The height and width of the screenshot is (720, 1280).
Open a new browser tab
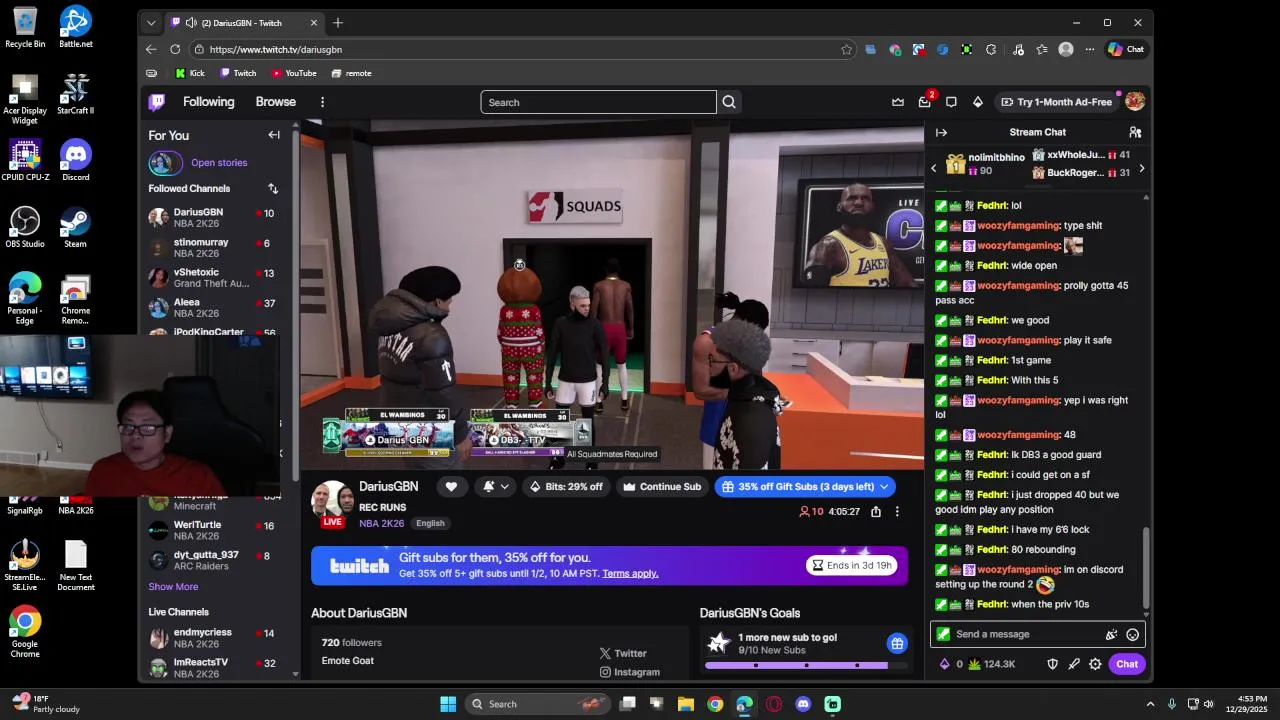pos(338,23)
